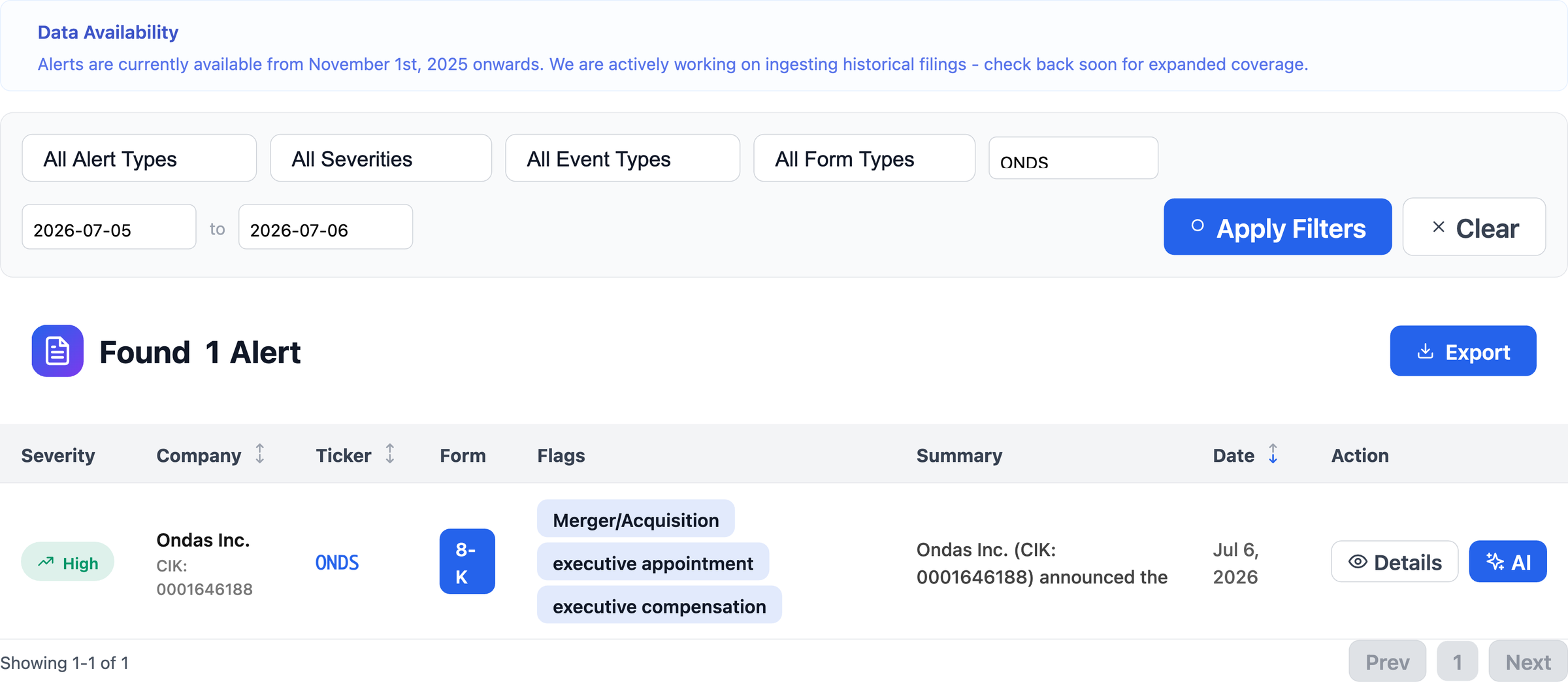Click the Form column header
The height and width of the screenshot is (682, 1568).
coord(463,455)
